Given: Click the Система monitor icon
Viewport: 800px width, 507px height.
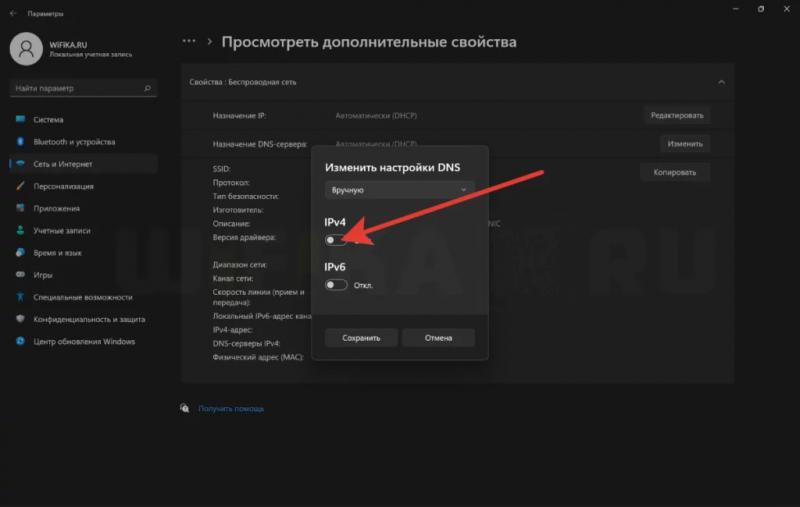Looking at the screenshot, I should [20, 119].
